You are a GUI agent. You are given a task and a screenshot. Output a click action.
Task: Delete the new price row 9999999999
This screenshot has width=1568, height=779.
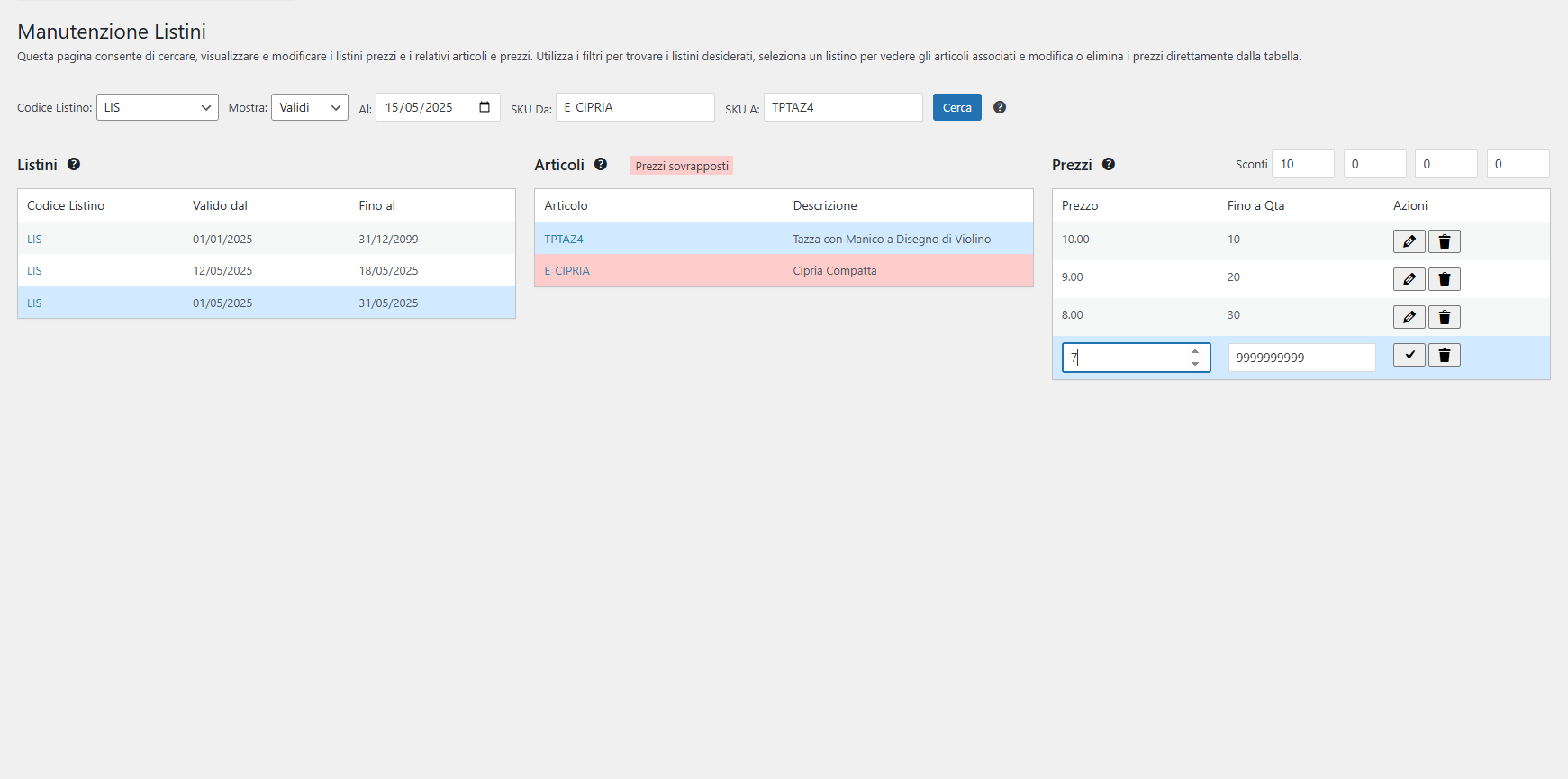point(1445,355)
